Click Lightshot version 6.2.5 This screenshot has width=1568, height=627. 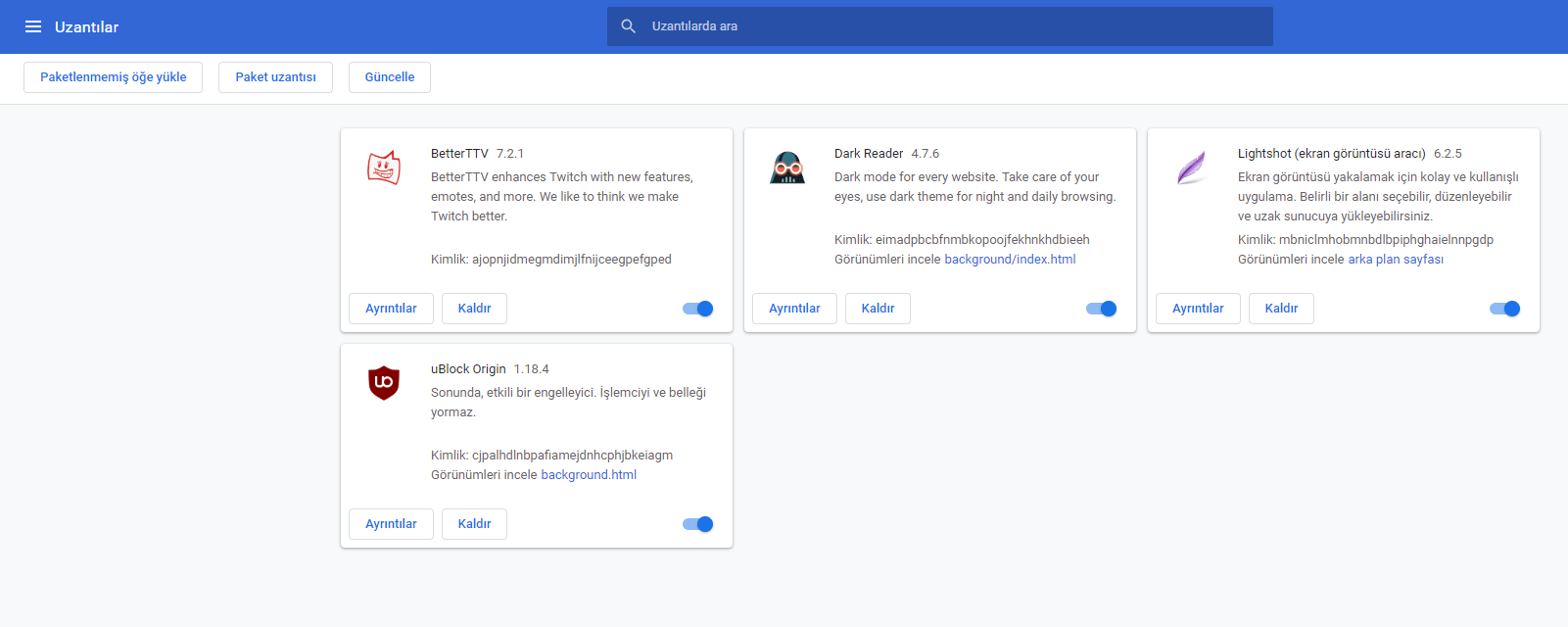point(1448,154)
